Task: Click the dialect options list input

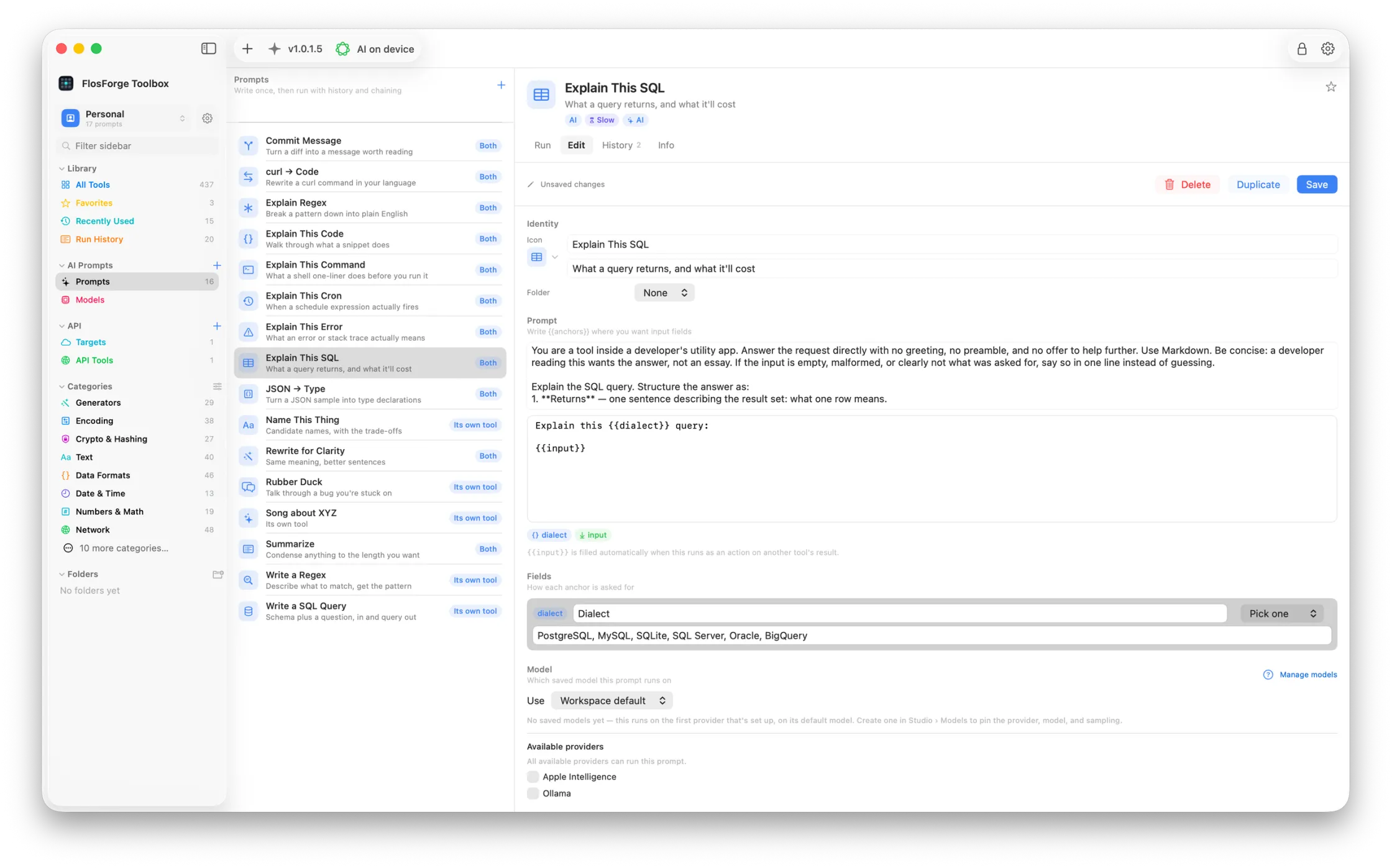Action: point(931,635)
